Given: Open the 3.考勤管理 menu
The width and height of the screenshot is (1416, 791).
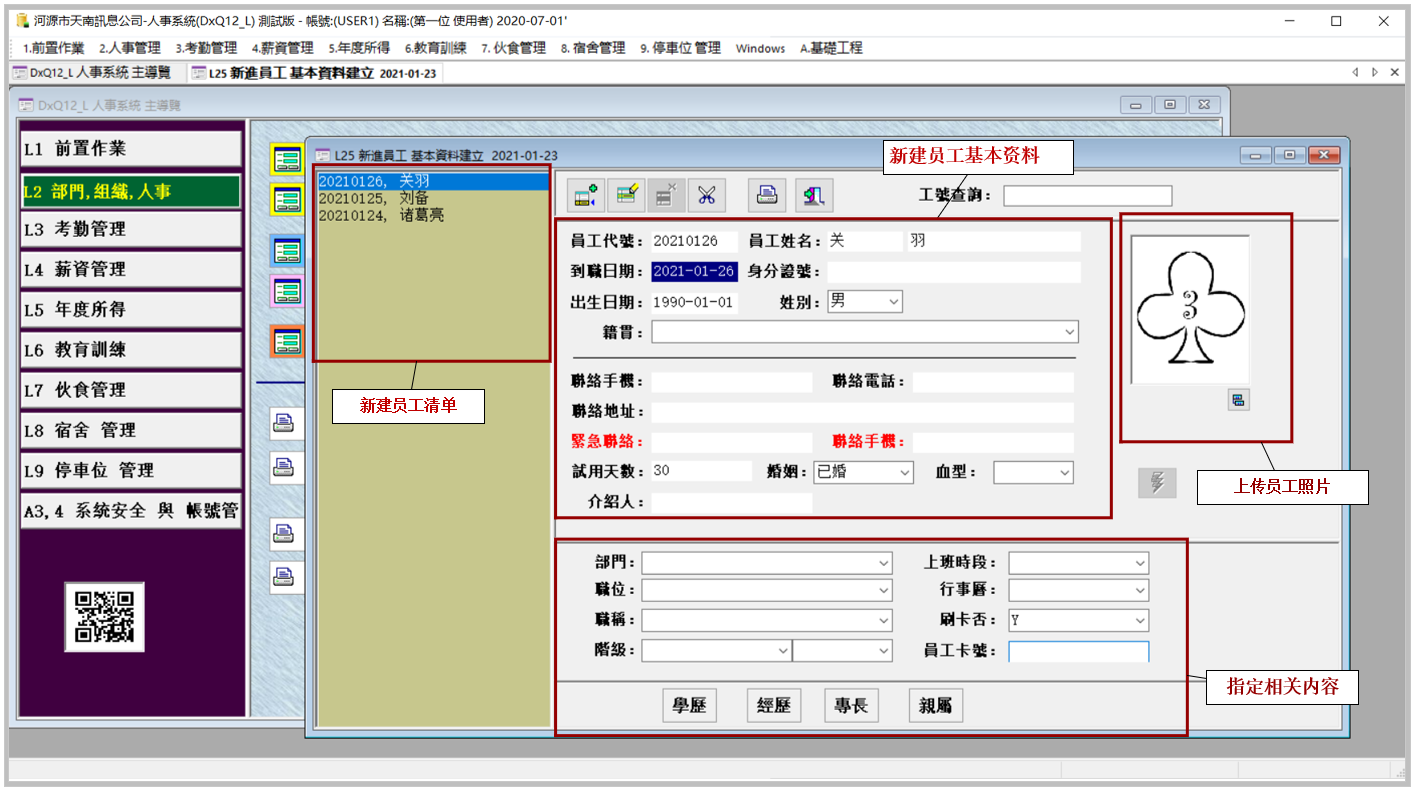Looking at the screenshot, I should coord(206,48).
